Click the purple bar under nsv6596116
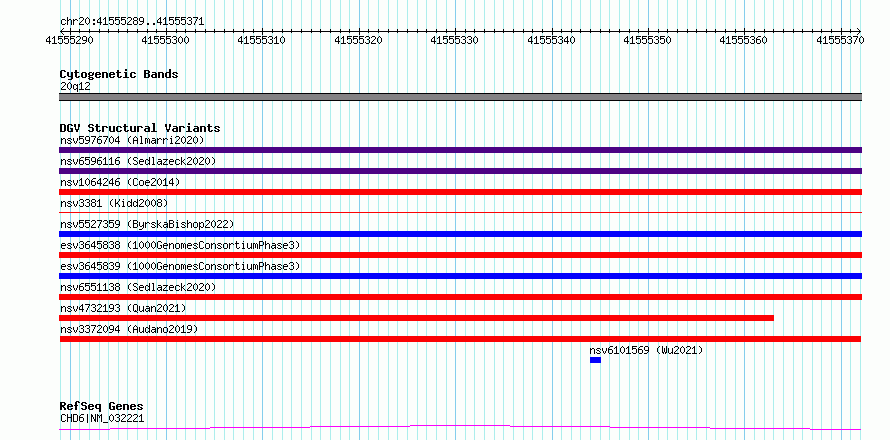Image resolution: width=890 pixels, height=440 pixels. pos(460,171)
